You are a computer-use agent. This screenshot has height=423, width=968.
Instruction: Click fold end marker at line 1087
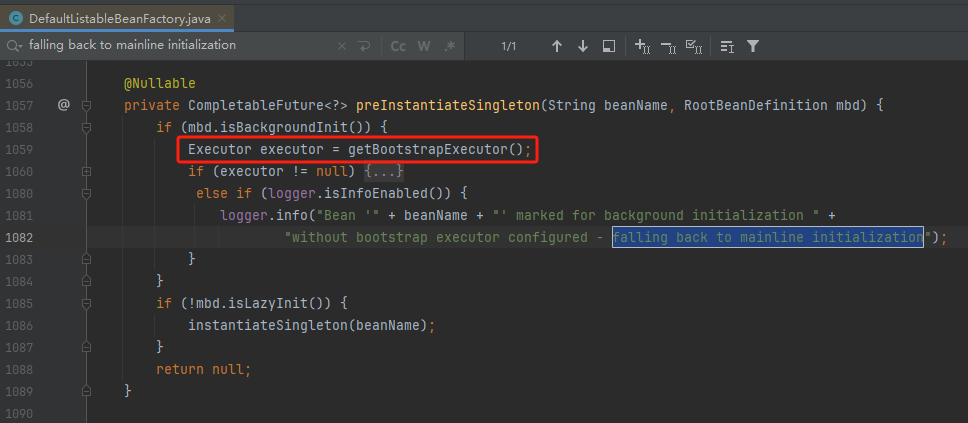coord(86,346)
